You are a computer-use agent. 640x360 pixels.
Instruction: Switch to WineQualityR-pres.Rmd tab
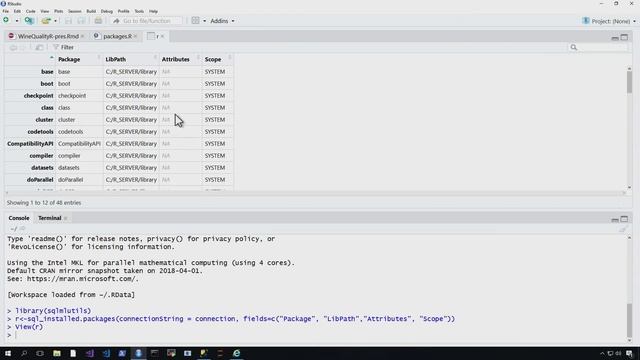[x=48, y=36]
